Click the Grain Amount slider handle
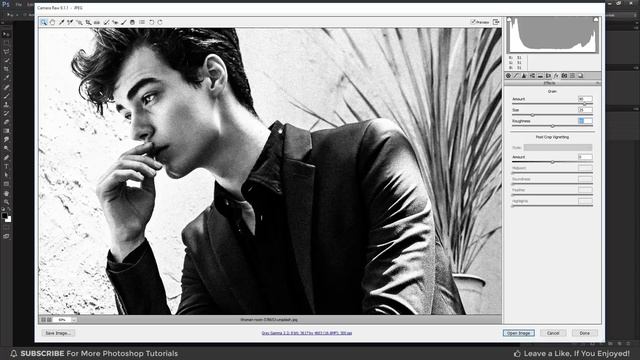This screenshot has height=360, width=640. pos(584,104)
